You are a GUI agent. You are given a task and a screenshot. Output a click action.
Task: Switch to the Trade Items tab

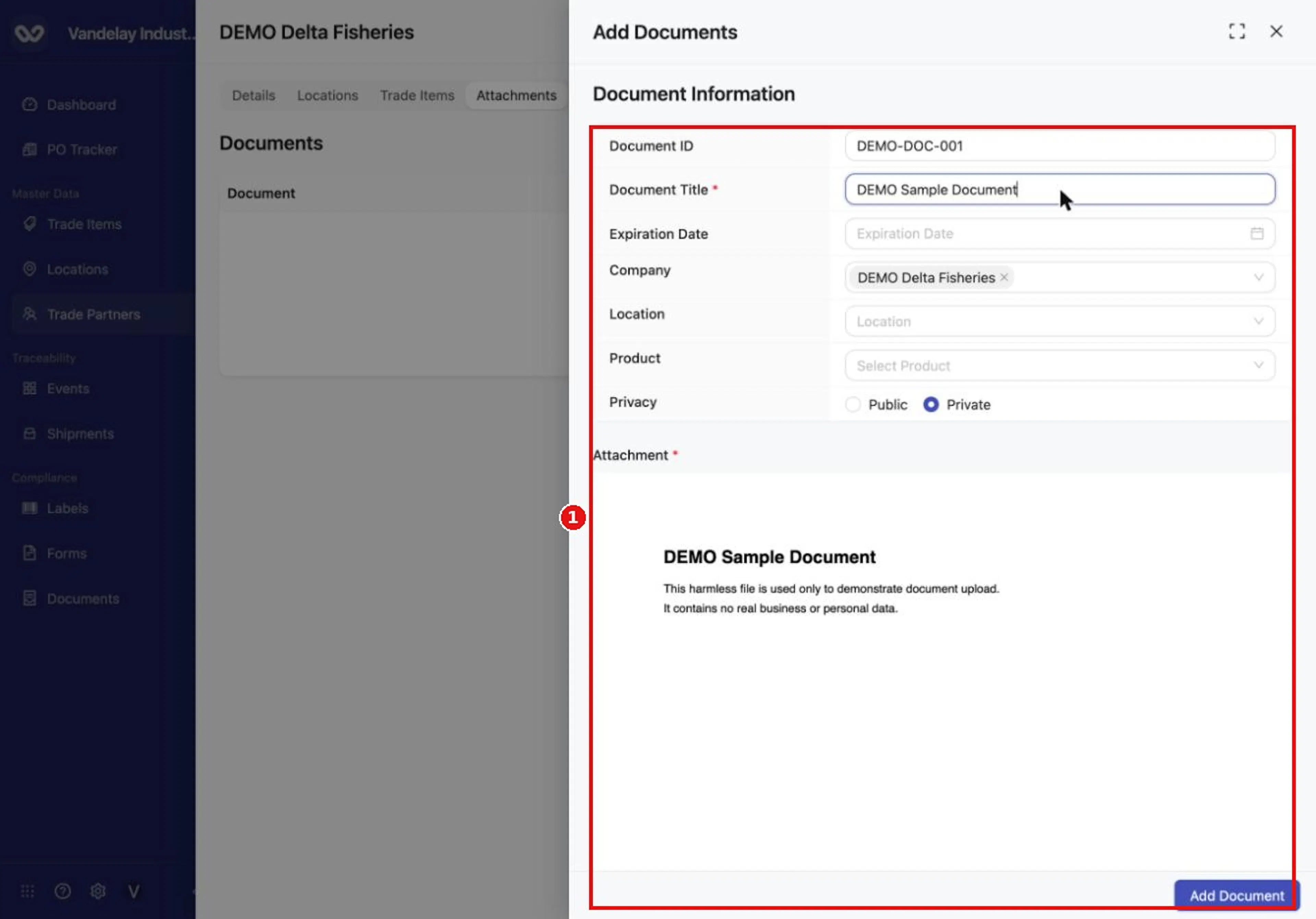coord(417,95)
